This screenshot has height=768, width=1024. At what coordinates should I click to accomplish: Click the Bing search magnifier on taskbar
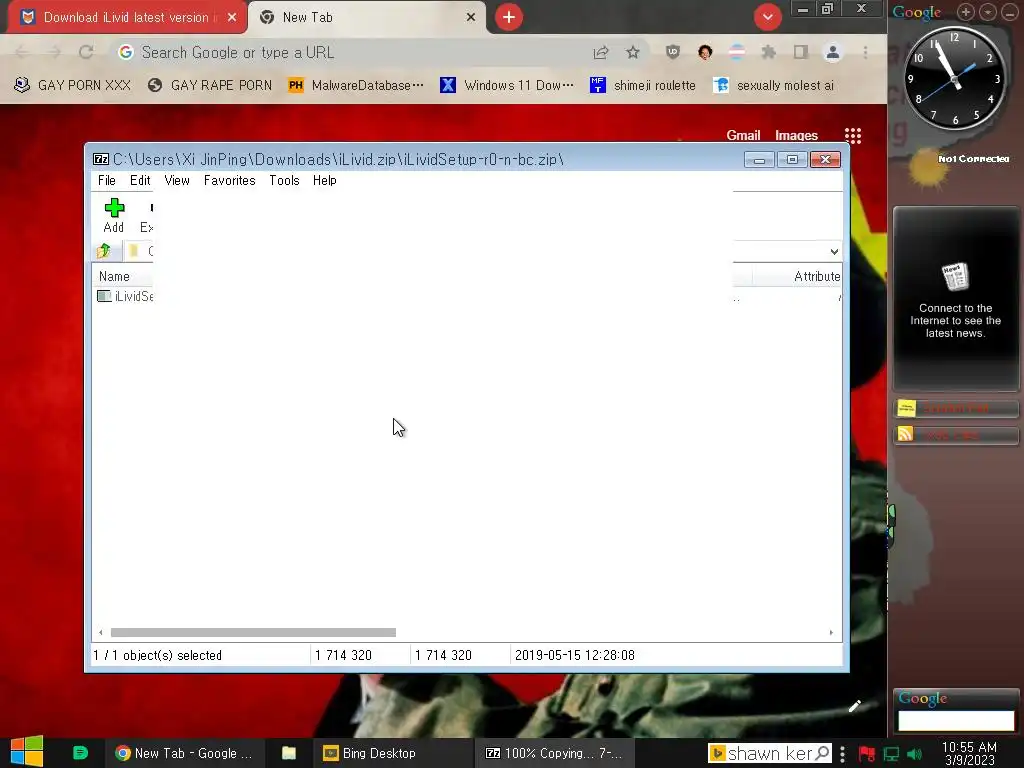coord(823,753)
